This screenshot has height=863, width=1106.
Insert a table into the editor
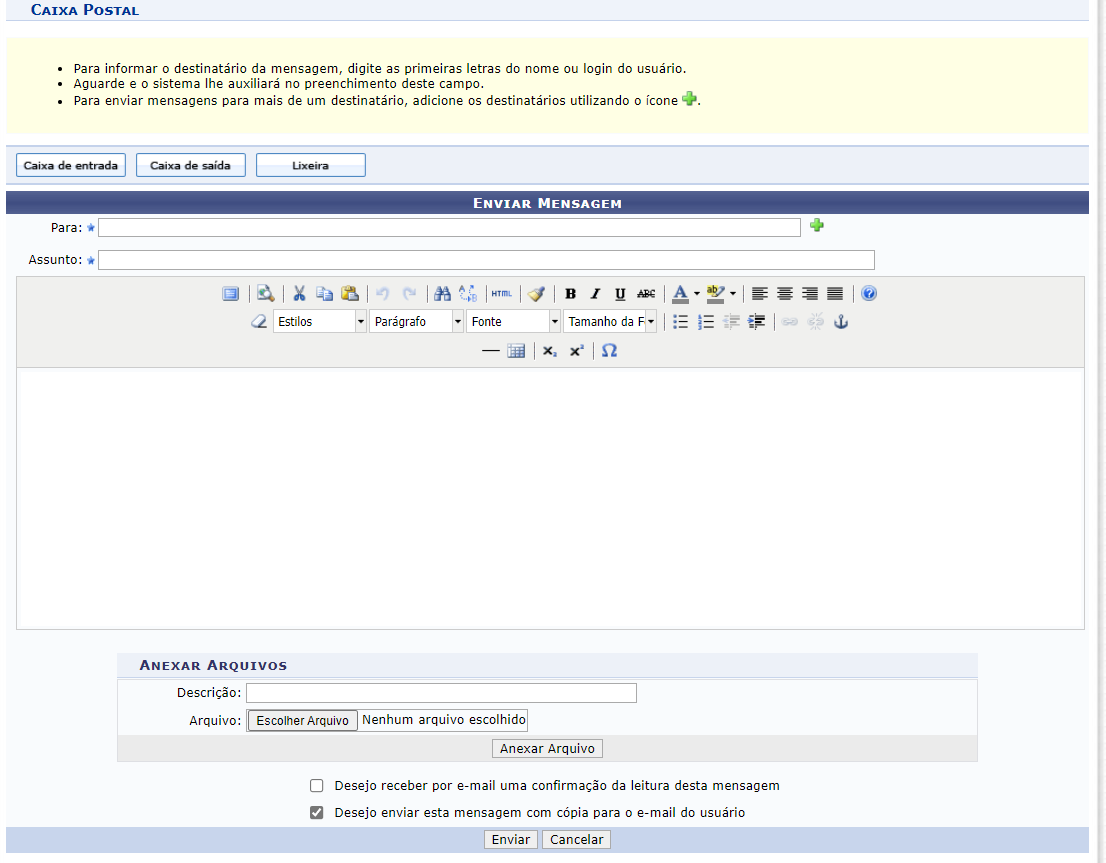(516, 351)
